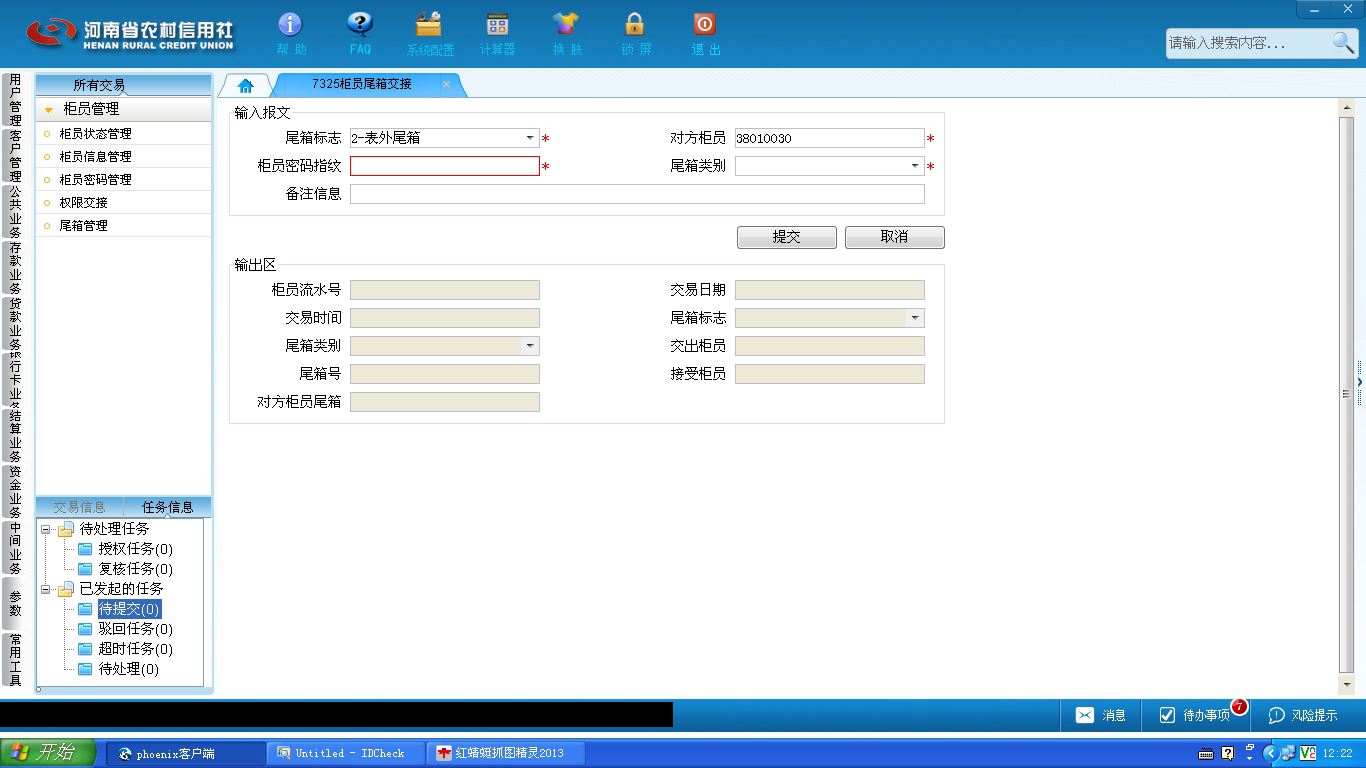Click the language bar help icon
The height and width of the screenshot is (768, 1366).
click(x=1228, y=753)
